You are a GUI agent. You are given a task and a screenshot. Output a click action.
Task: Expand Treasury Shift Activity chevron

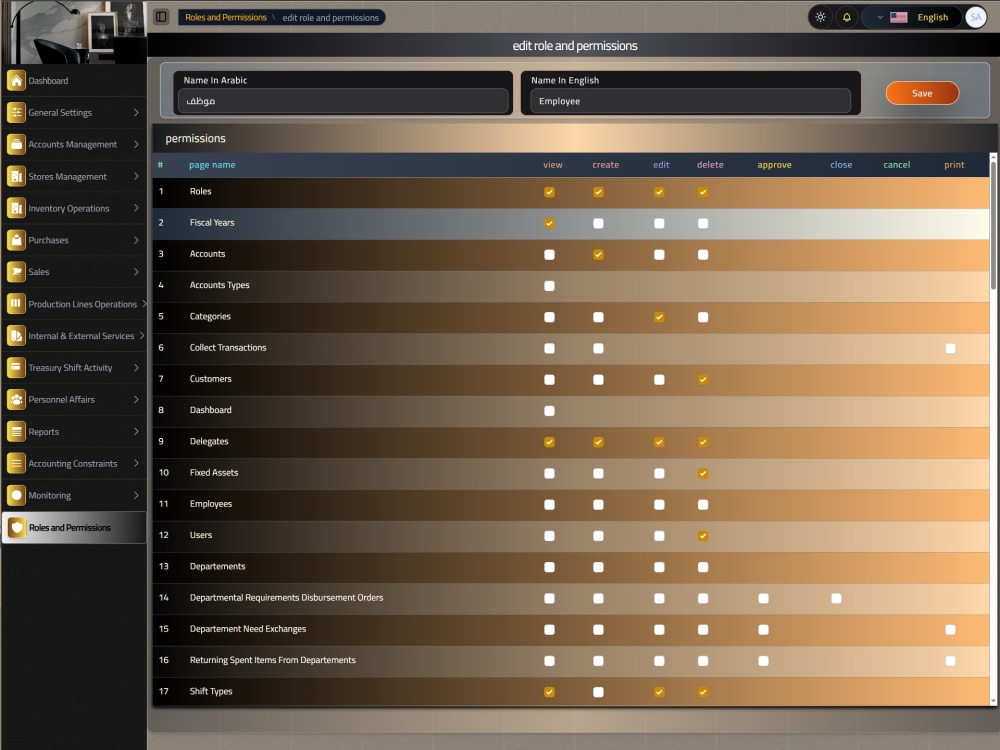click(136, 367)
